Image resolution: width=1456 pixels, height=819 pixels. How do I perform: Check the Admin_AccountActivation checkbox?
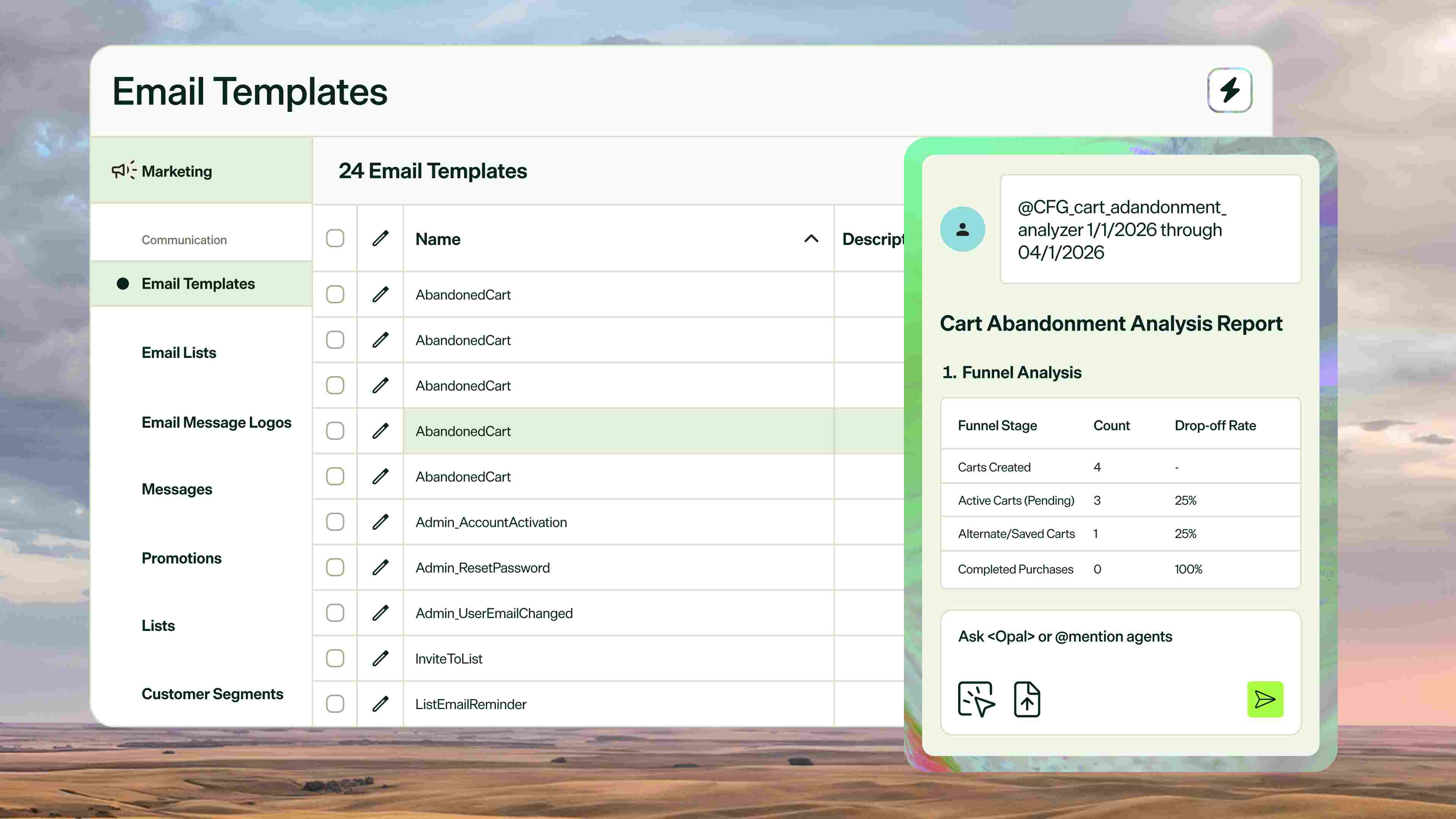335,522
